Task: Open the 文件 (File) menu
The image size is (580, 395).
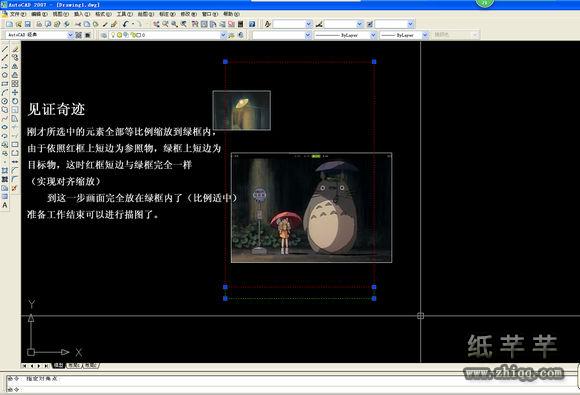Action: click(17, 14)
